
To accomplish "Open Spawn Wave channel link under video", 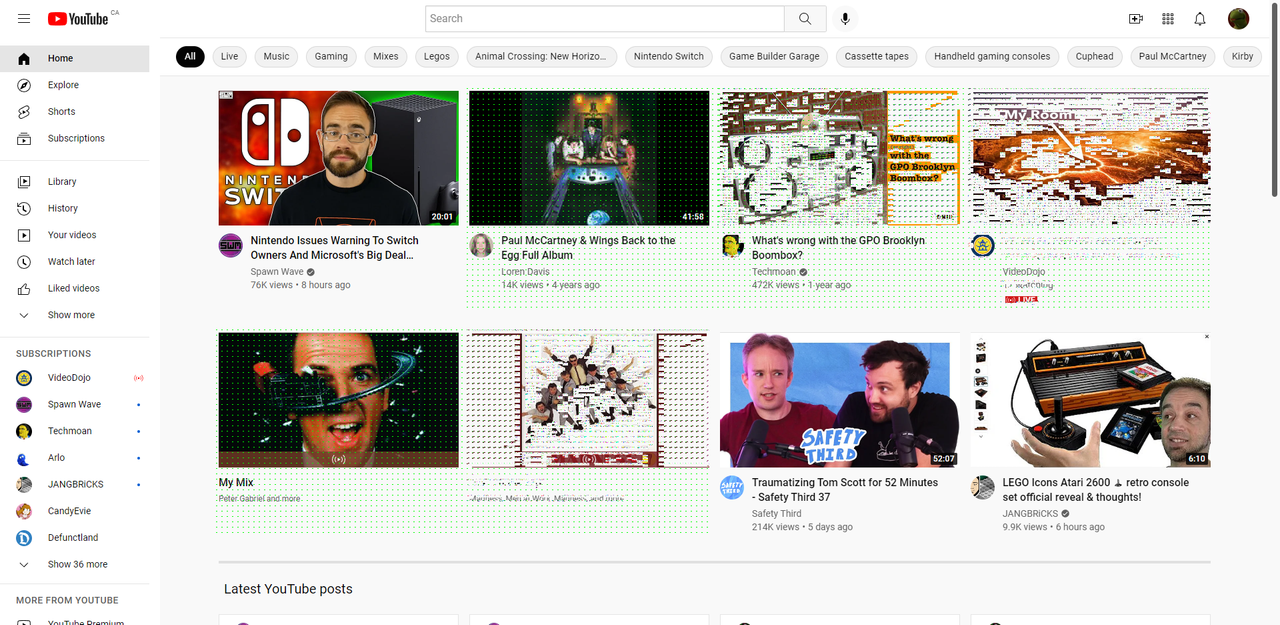I will click(x=277, y=272).
